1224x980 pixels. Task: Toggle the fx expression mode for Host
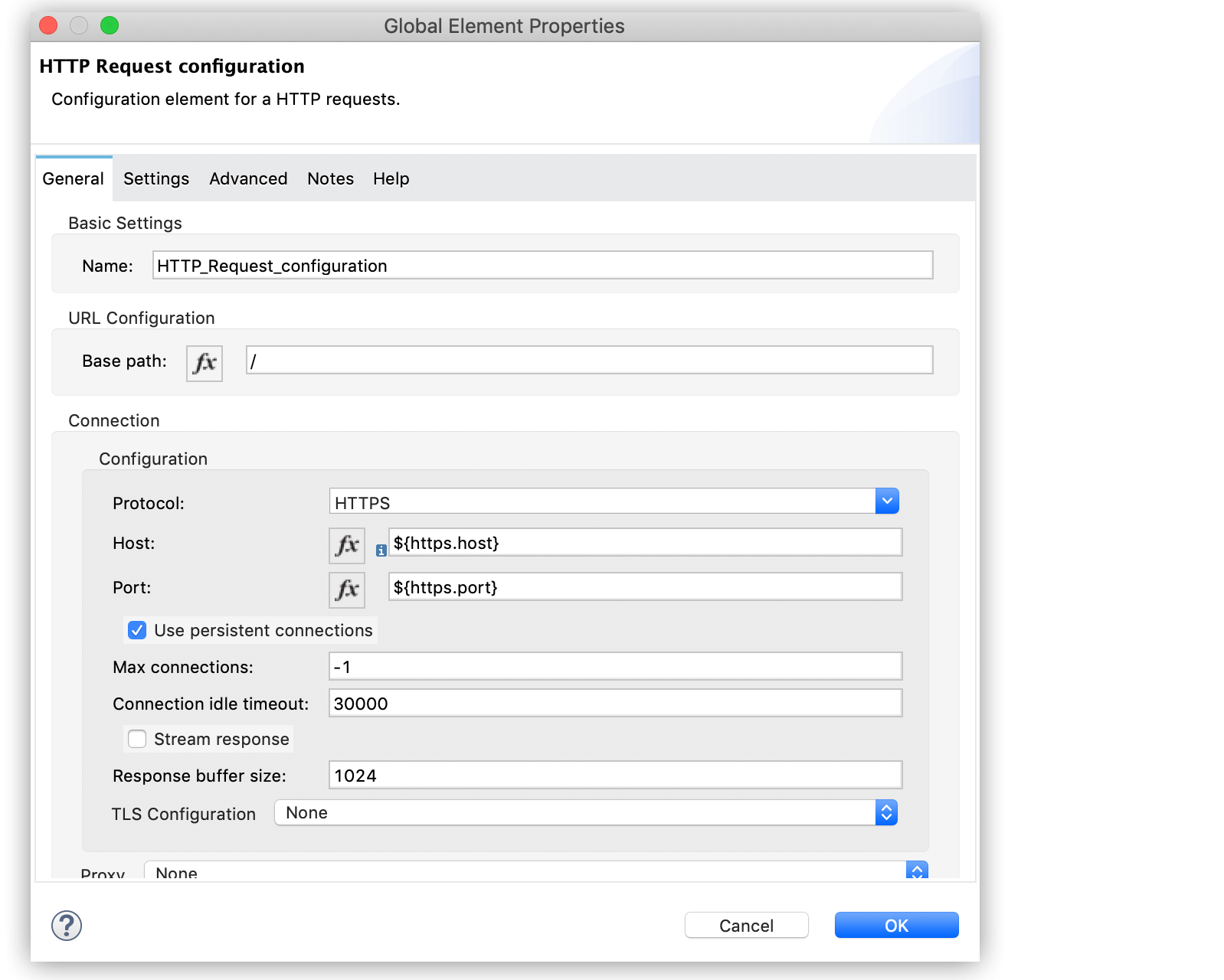[x=347, y=545]
